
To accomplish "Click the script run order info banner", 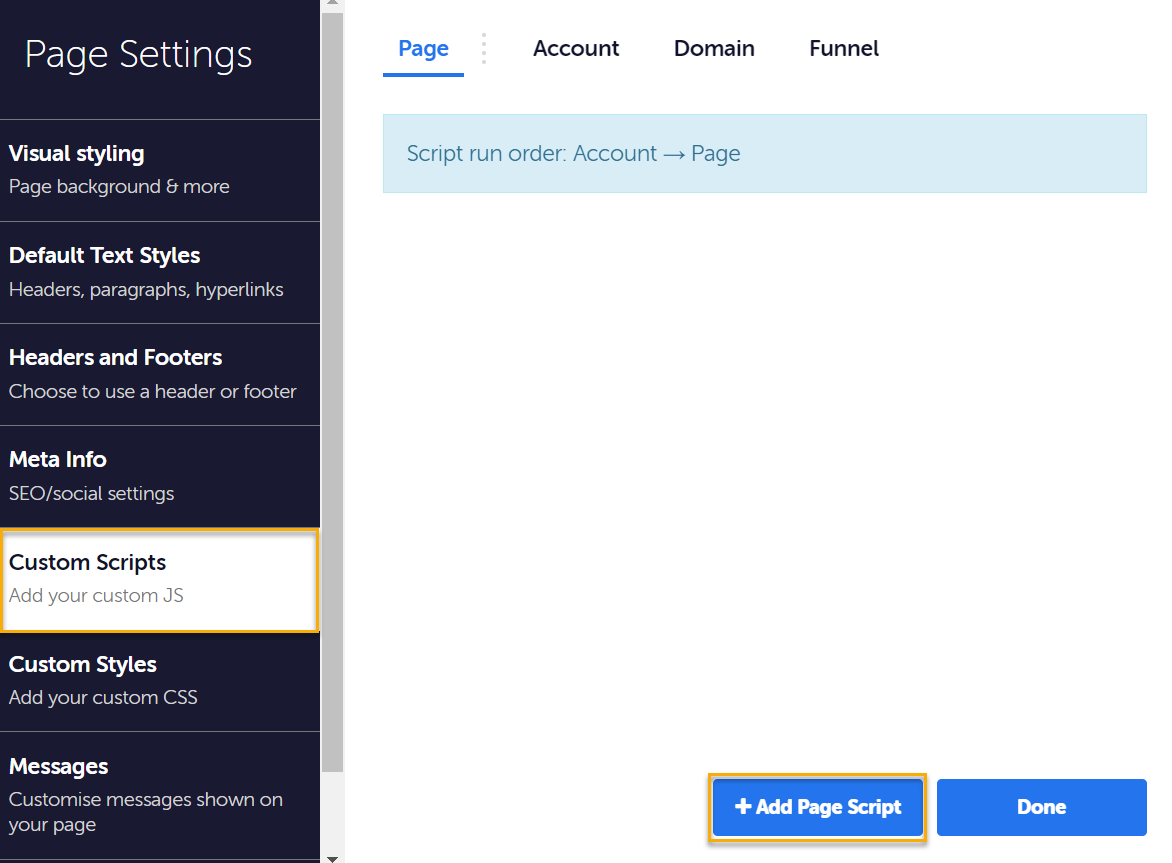I will pos(764,154).
